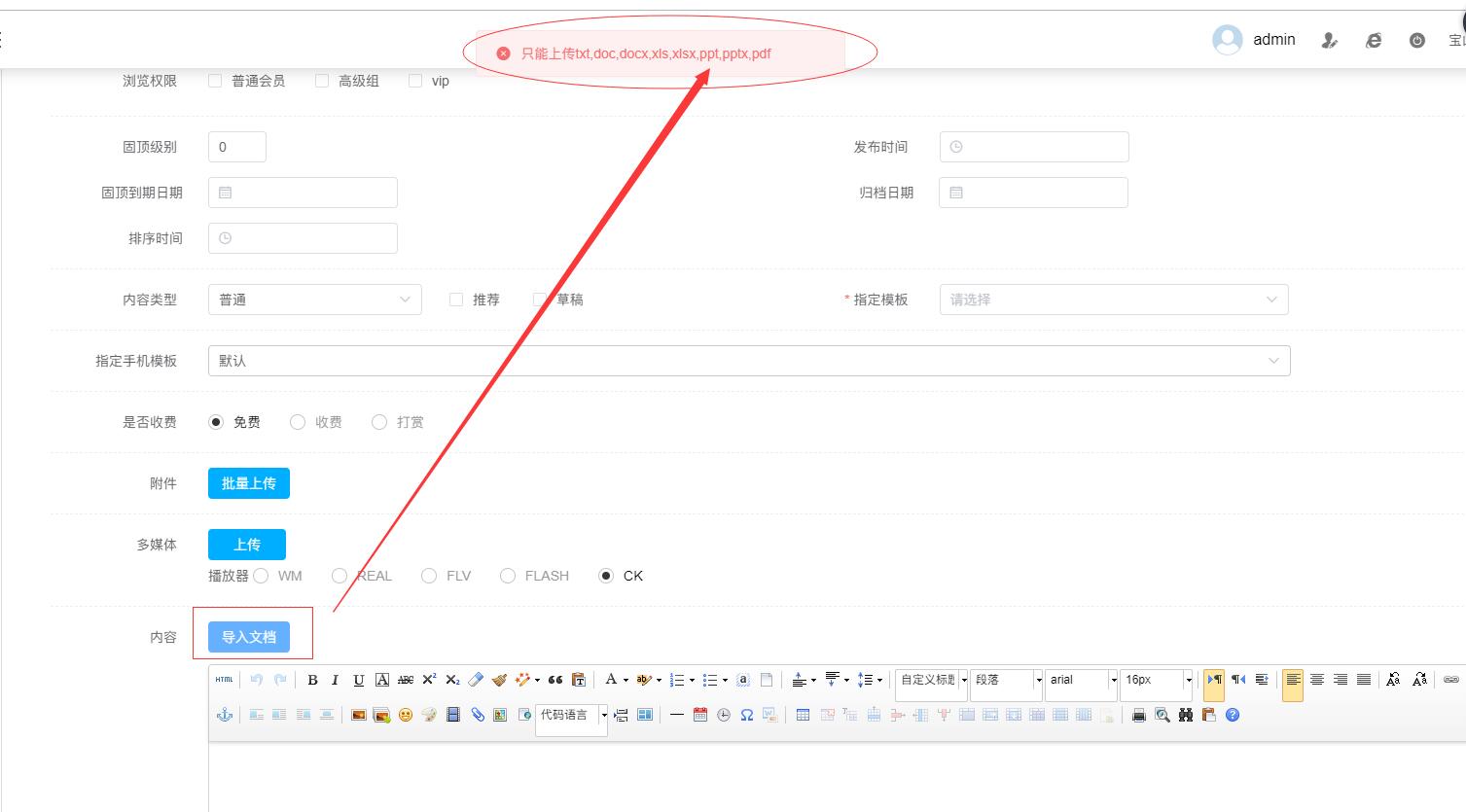
Task: Select the eraser clear-format tool
Action: pyautogui.click(x=476, y=680)
